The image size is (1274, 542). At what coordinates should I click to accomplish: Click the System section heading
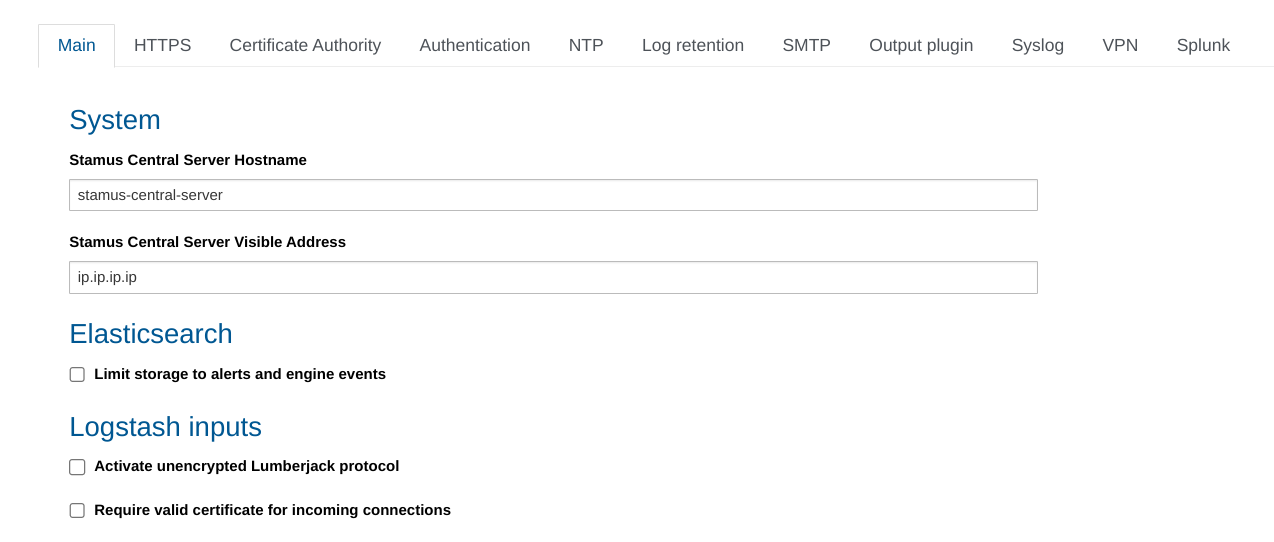[x=115, y=120]
